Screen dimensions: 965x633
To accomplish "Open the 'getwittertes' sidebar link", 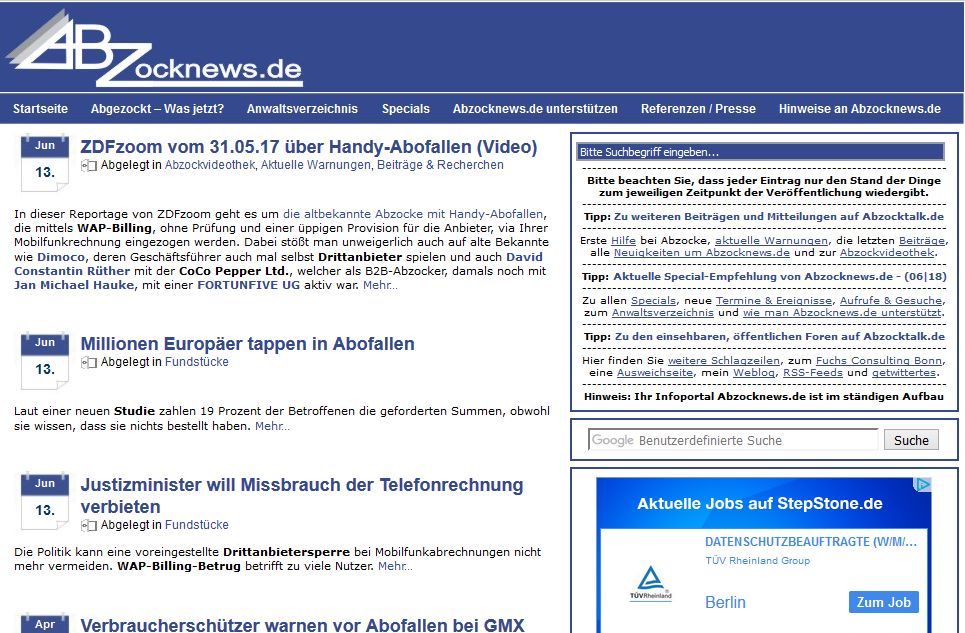I will (903, 373).
